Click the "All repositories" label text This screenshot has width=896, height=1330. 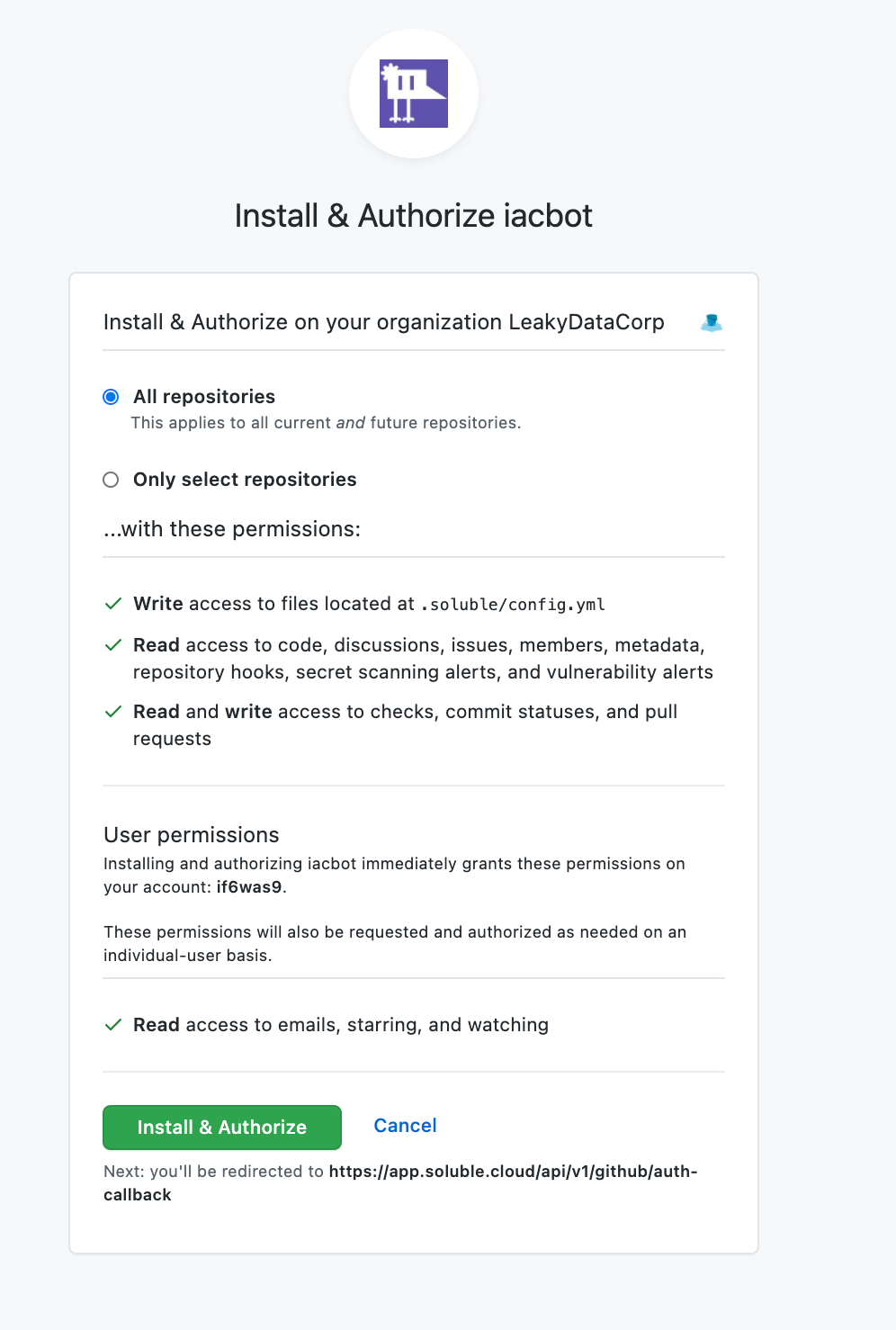coord(204,397)
